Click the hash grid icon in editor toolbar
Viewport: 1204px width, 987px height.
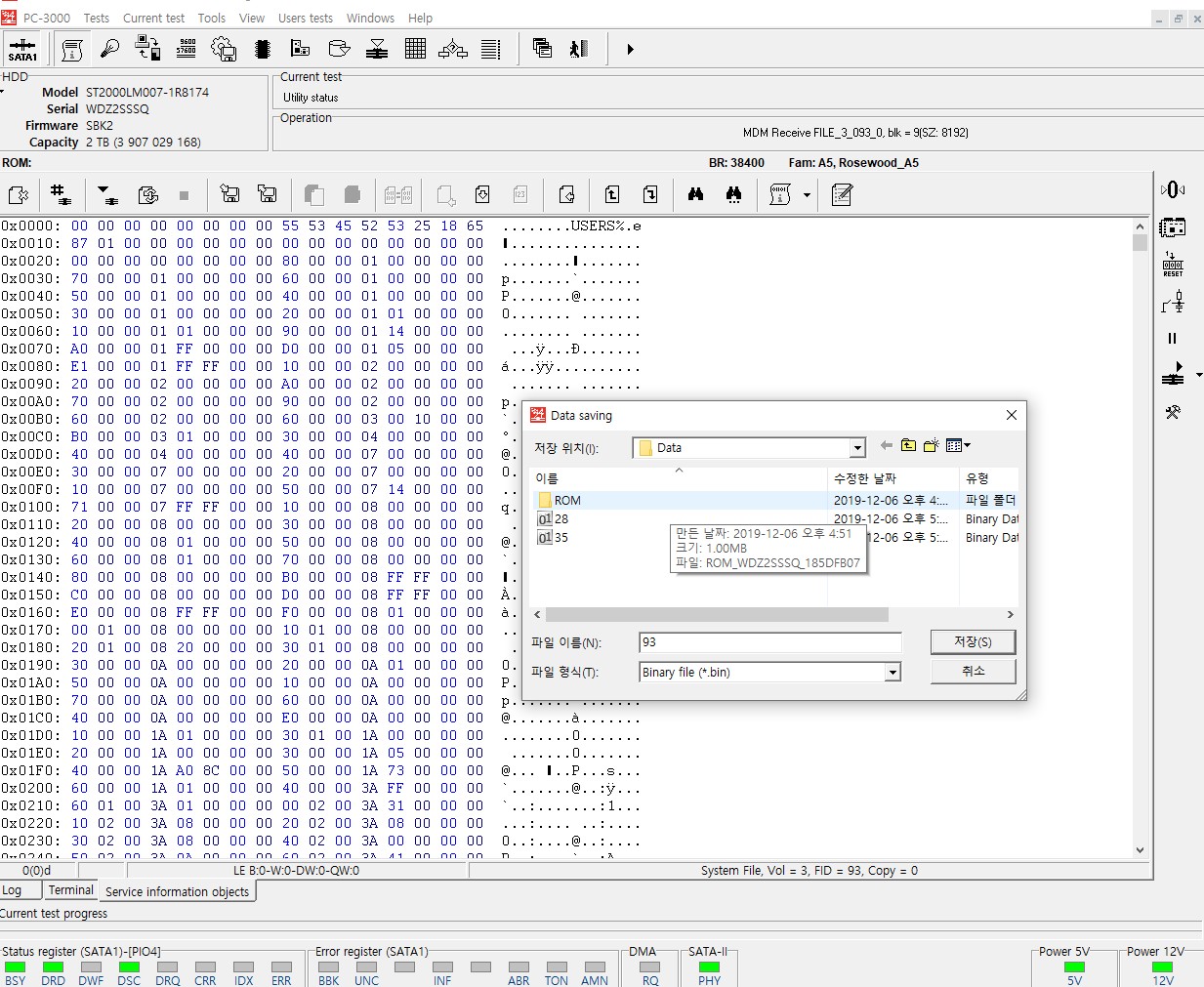pyautogui.click(x=61, y=195)
